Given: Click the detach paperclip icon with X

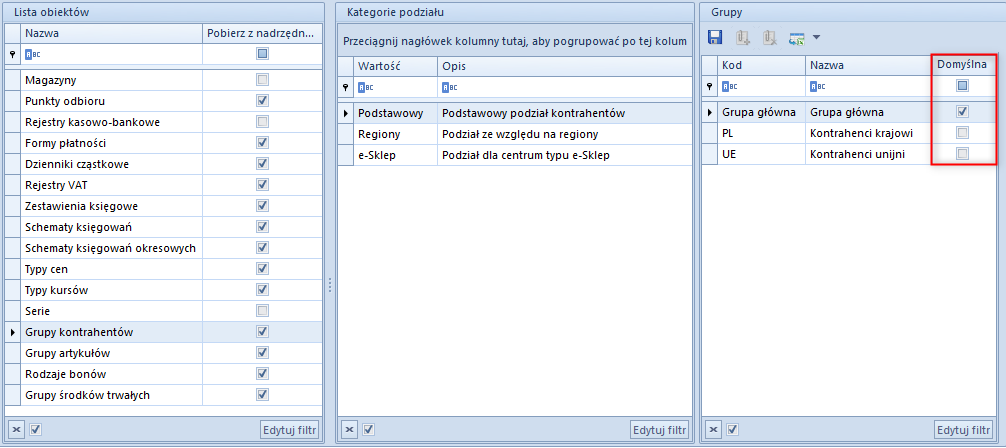Looking at the screenshot, I should (x=769, y=38).
